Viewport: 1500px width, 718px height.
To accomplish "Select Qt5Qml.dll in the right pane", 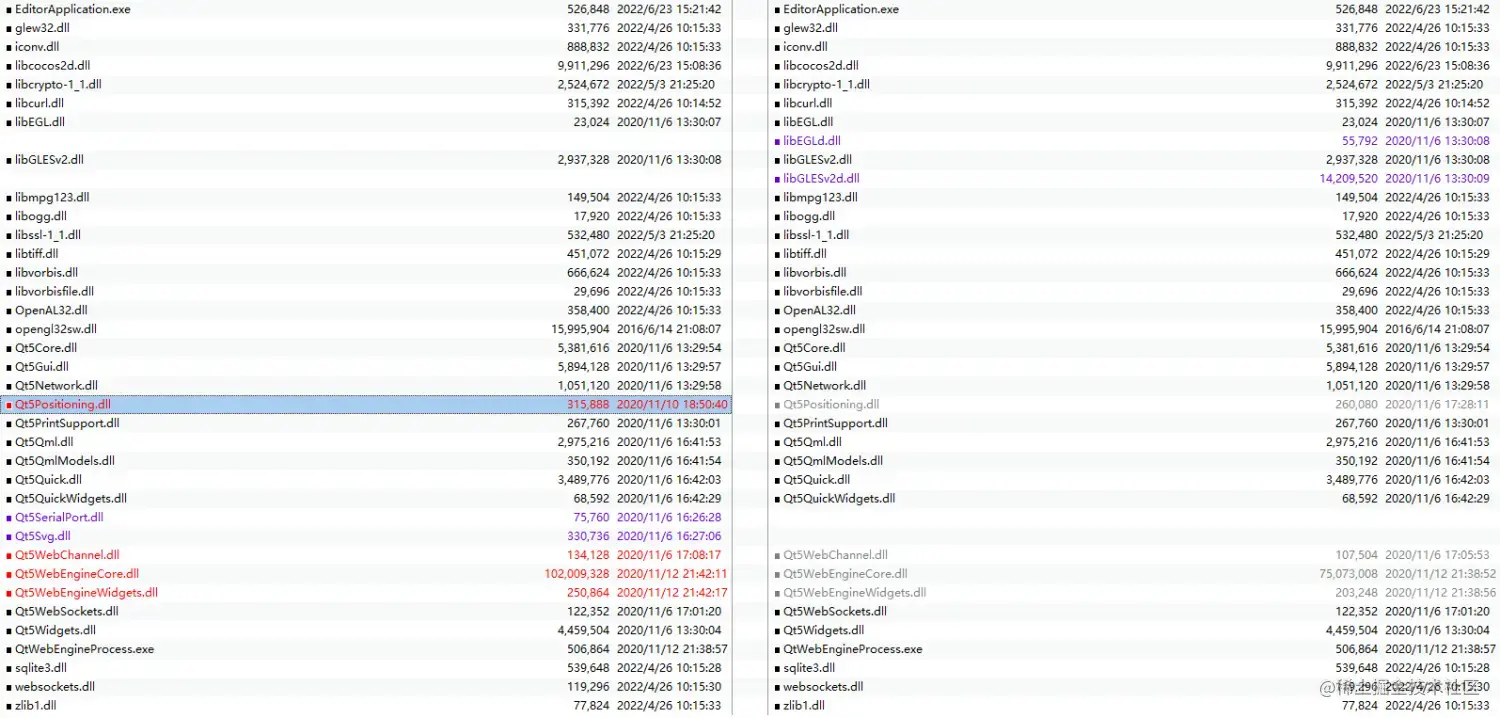I will tap(813, 442).
